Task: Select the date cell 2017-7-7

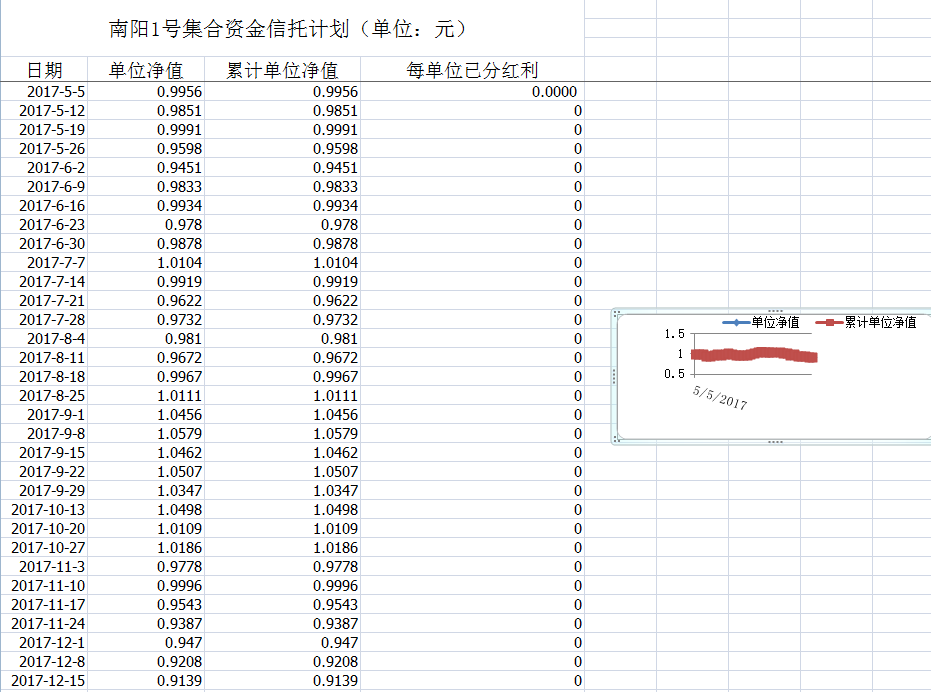Action: (56, 263)
